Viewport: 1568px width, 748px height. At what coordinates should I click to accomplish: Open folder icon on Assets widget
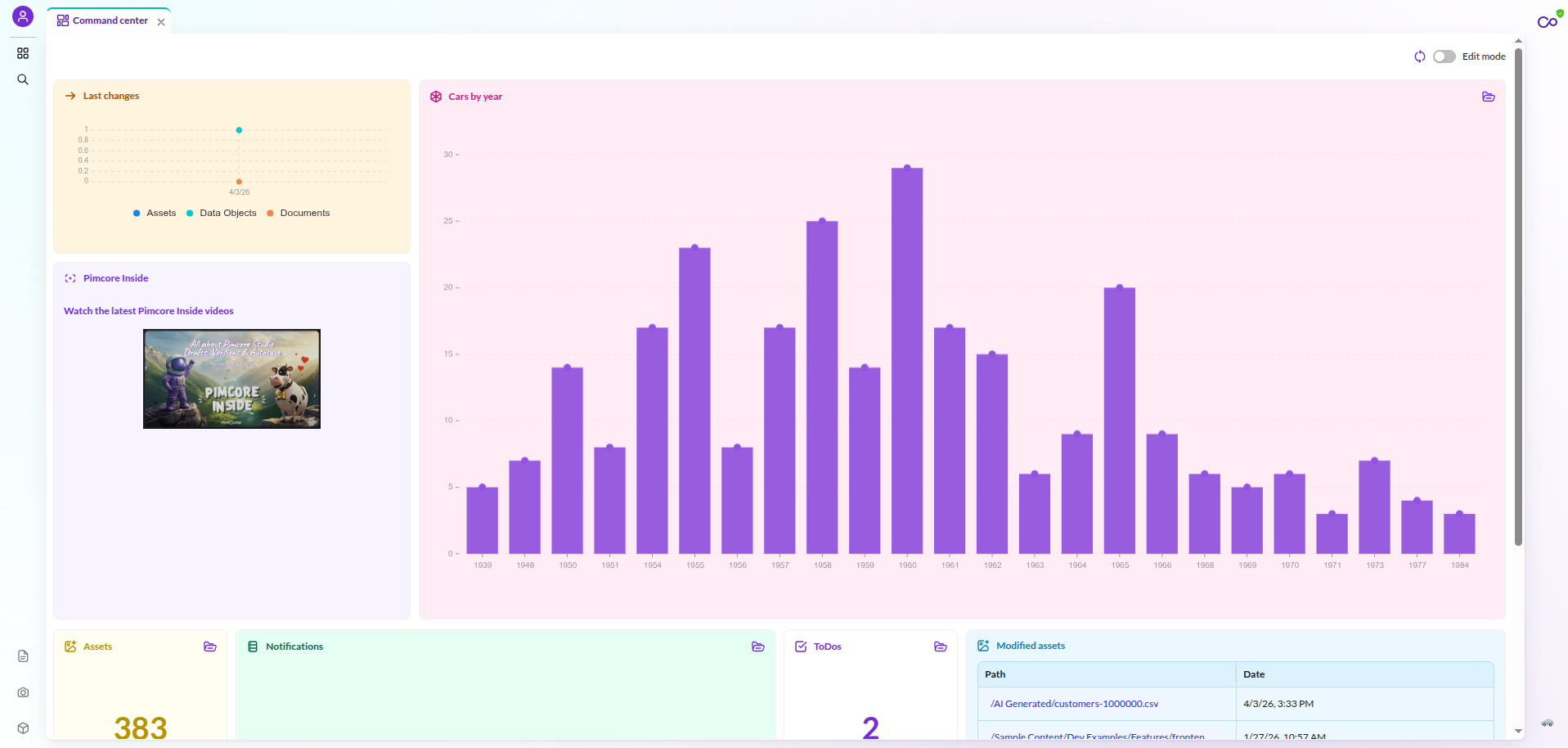[x=210, y=647]
